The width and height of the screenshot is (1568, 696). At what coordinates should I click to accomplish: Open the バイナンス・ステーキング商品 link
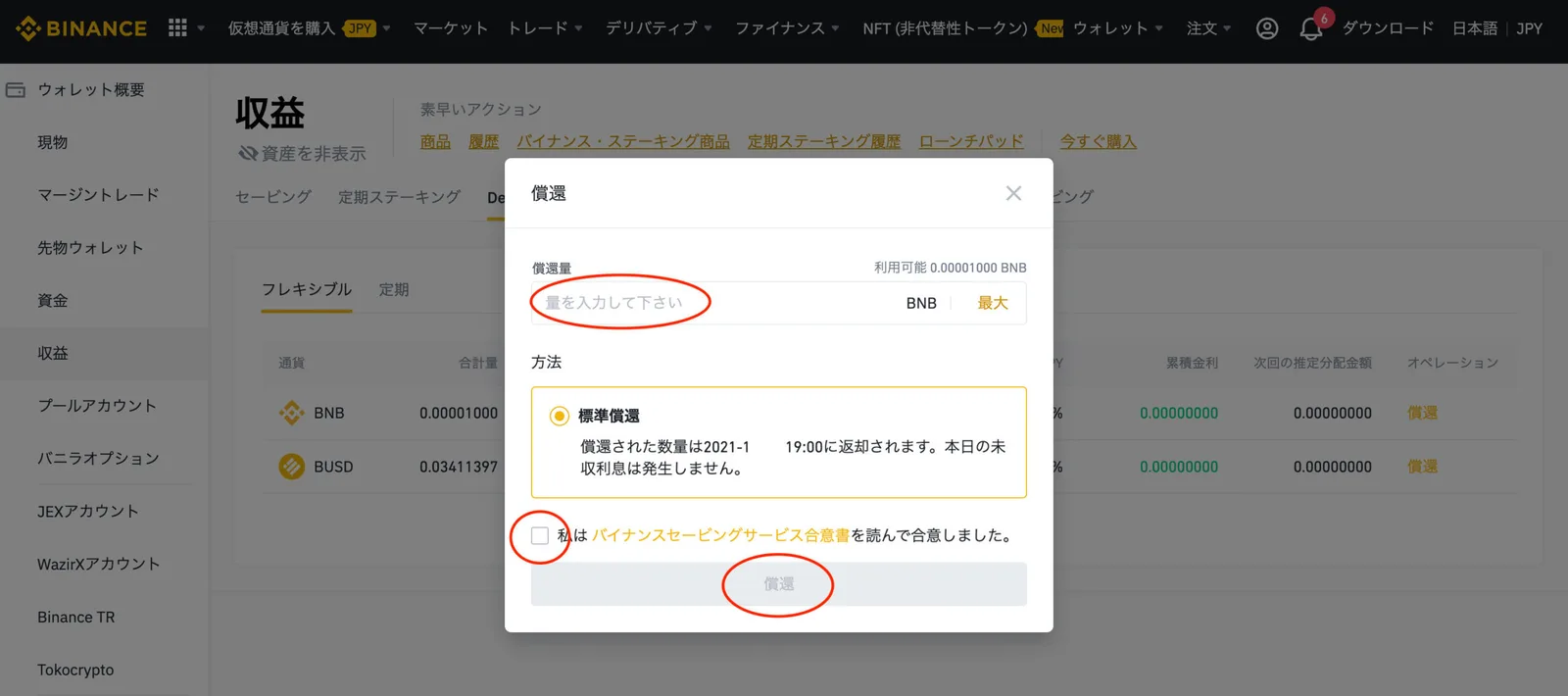click(623, 141)
